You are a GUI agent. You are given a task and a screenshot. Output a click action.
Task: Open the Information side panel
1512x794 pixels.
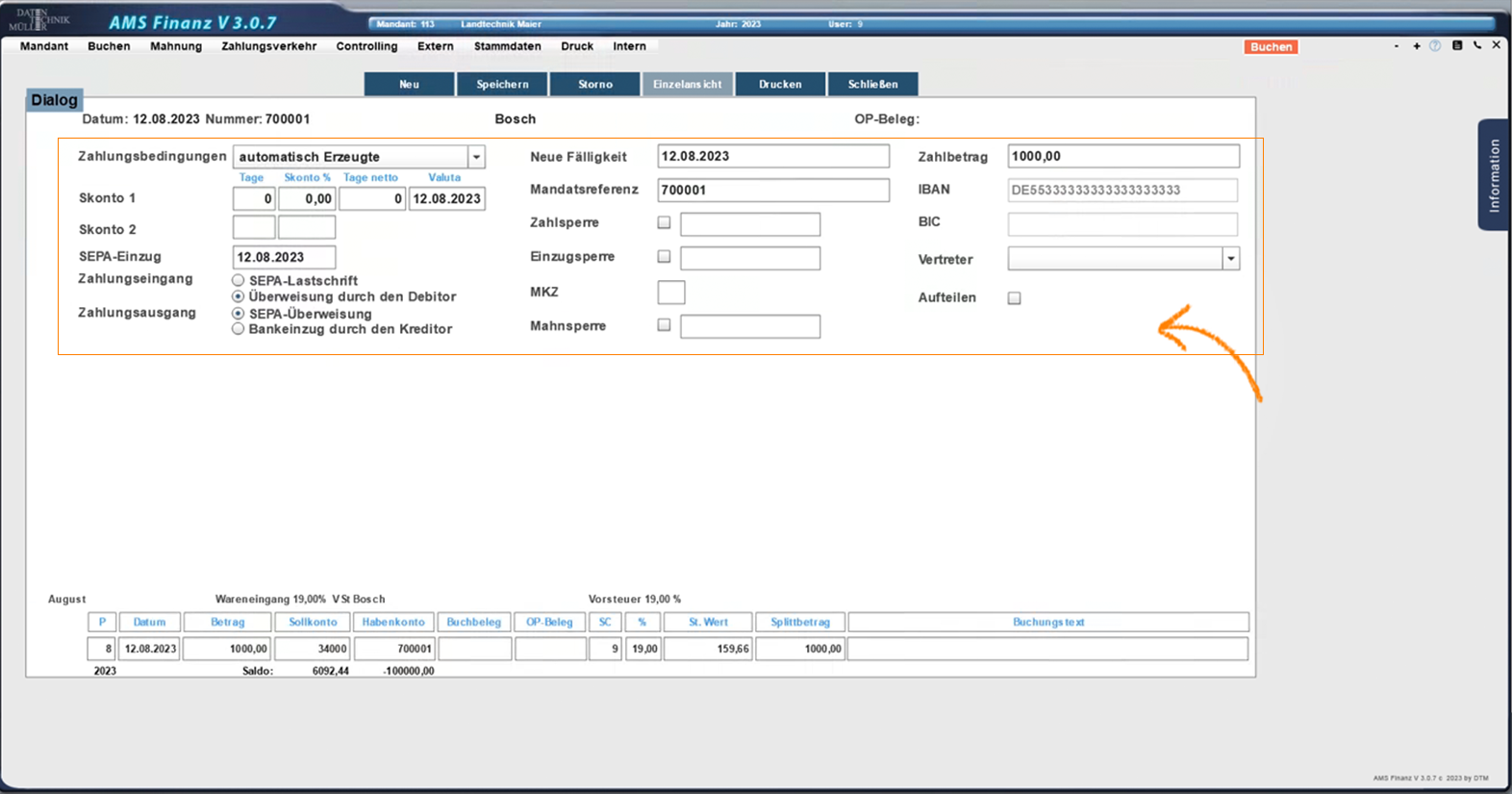pos(1493,175)
